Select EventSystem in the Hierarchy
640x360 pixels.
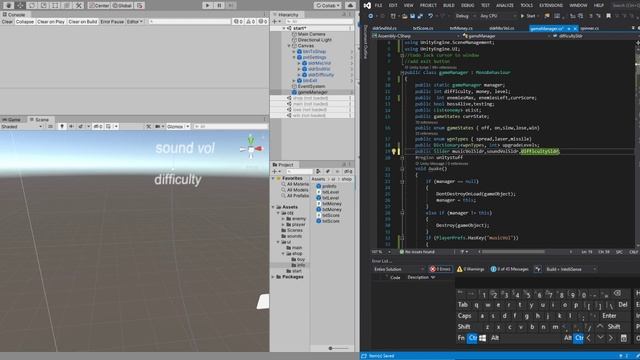(311, 87)
